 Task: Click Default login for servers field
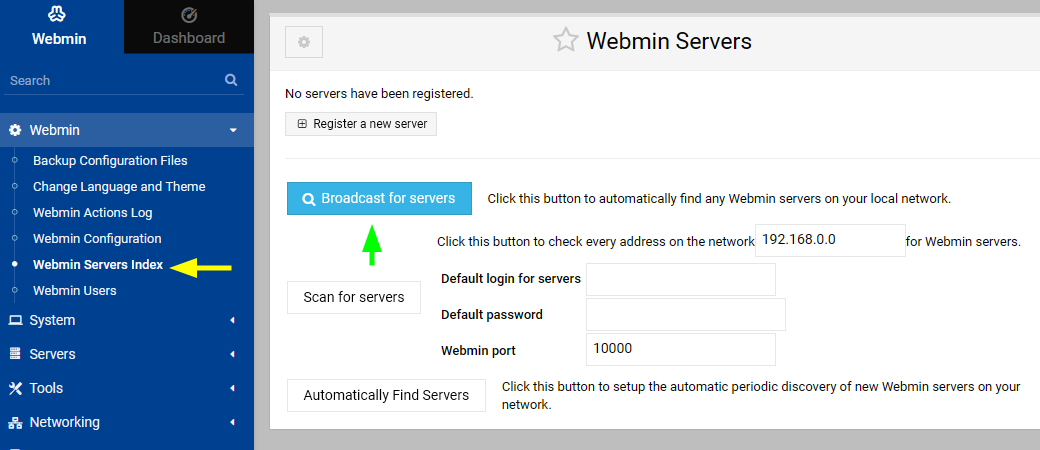(681, 279)
